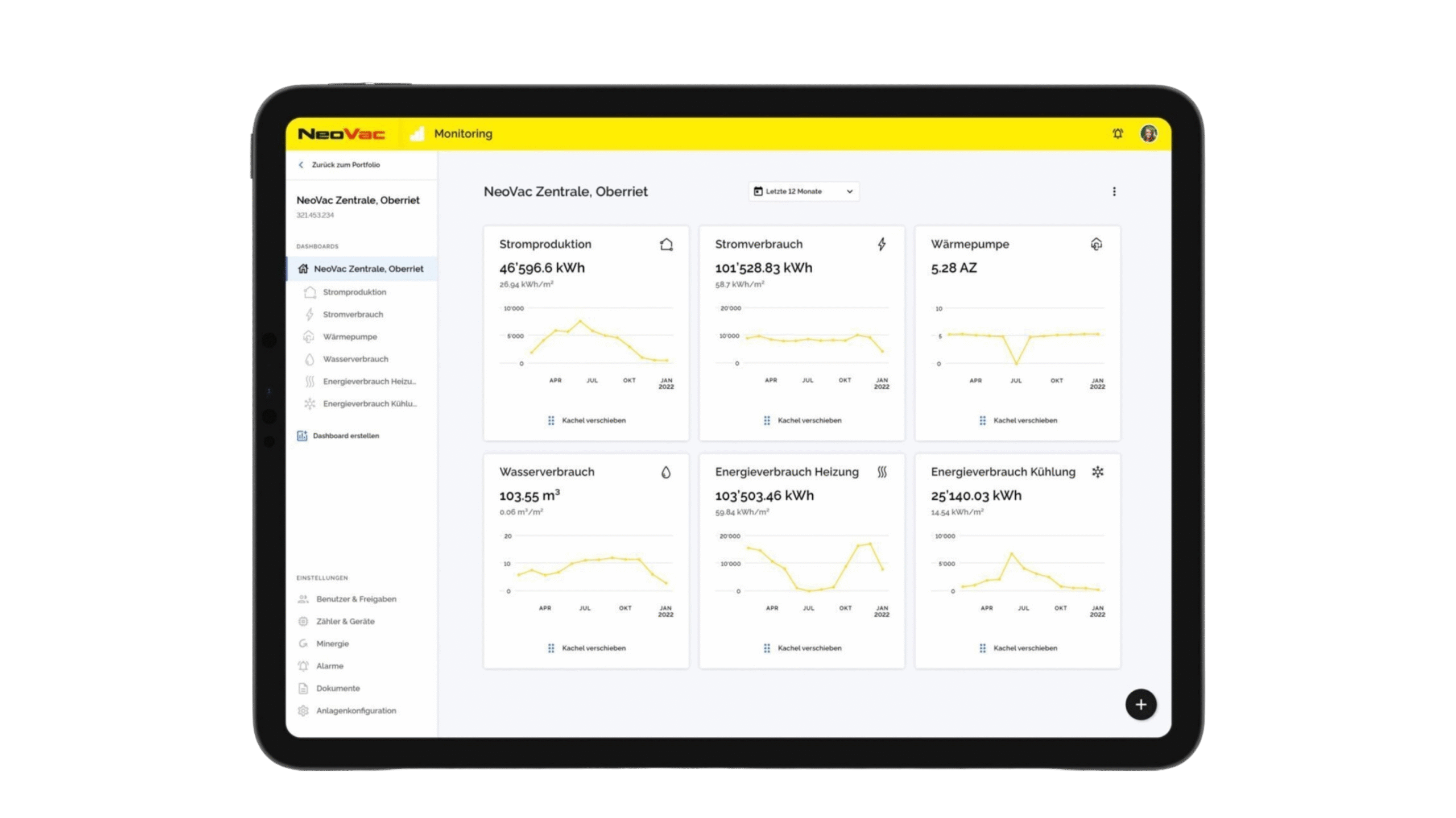Click the heating waves icon on Heizung tile
The height and width of the screenshot is (818, 1456).
pyautogui.click(x=882, y=472)
